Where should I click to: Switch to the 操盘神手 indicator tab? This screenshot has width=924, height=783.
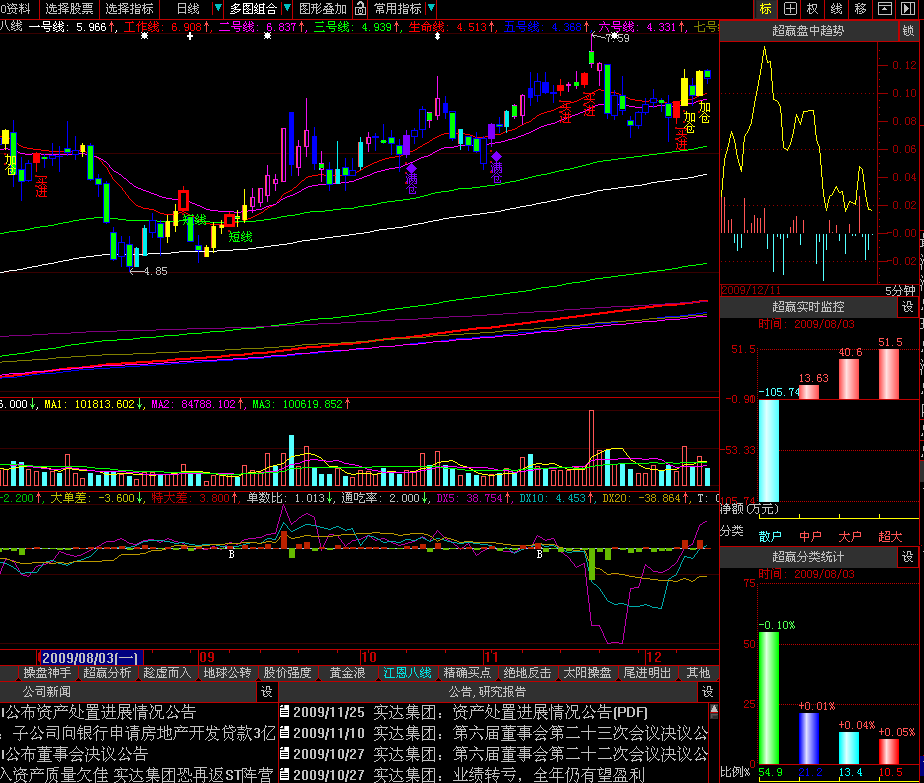click(x=47, y=673)
